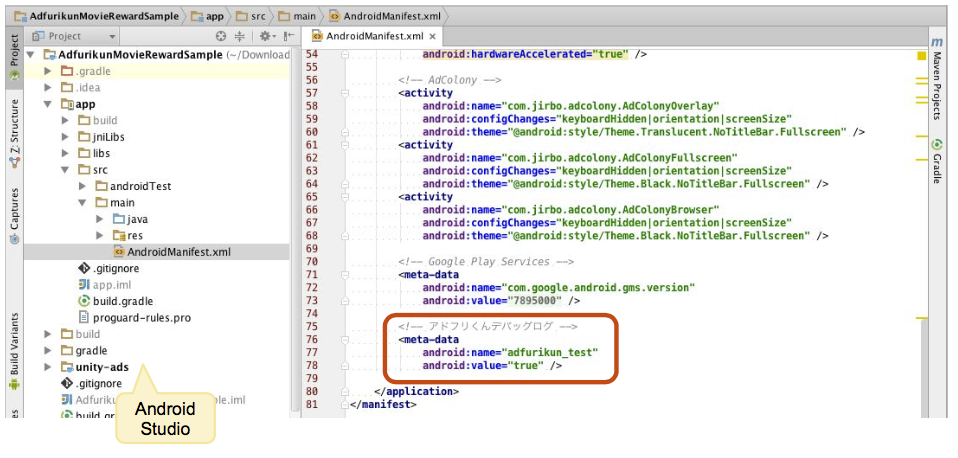This screenshot has height=458, width=958.
Task: Open the Captures tool window
Action: point(13,216)
